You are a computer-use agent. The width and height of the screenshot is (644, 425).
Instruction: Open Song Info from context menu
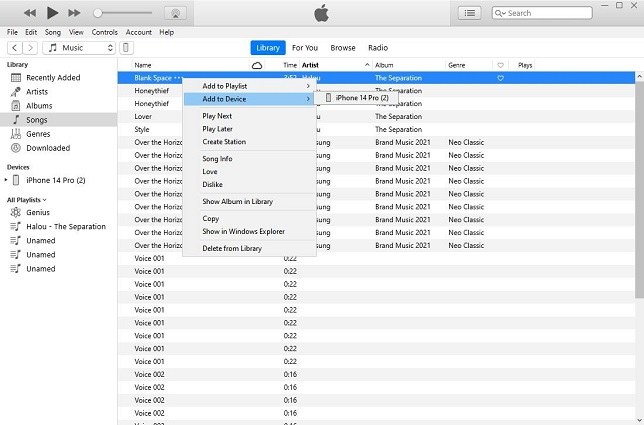249,159
